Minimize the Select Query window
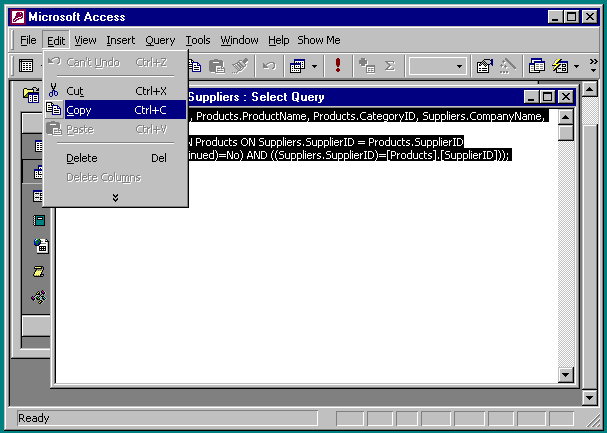The height and width of the screenshot is (433, 607). [531, 97]
